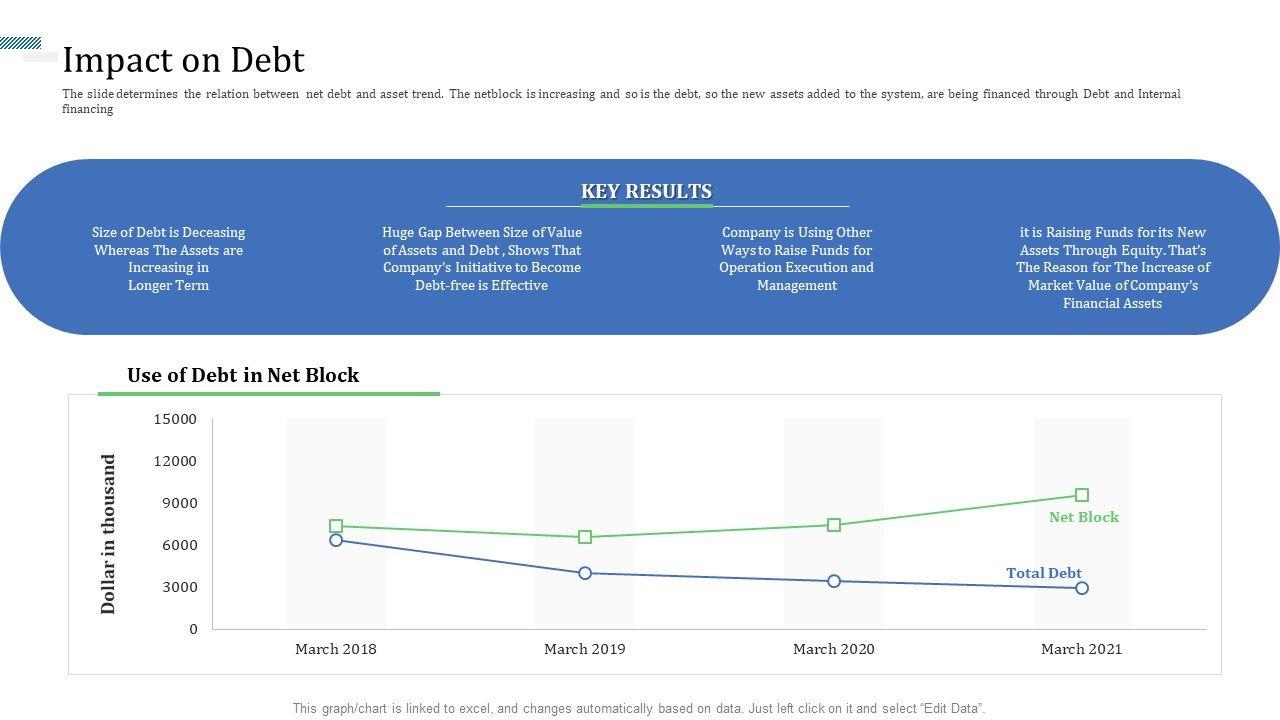Click the KEY RESULTS heading
The width and height of the screenshot is (1280, 720).
point(646,191)
